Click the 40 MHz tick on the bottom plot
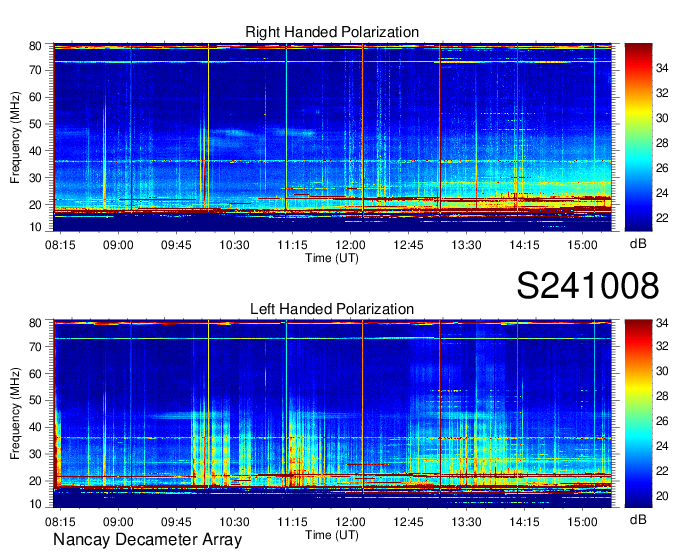The width and height of the screenshot is (680, 552). coord(35,428)
